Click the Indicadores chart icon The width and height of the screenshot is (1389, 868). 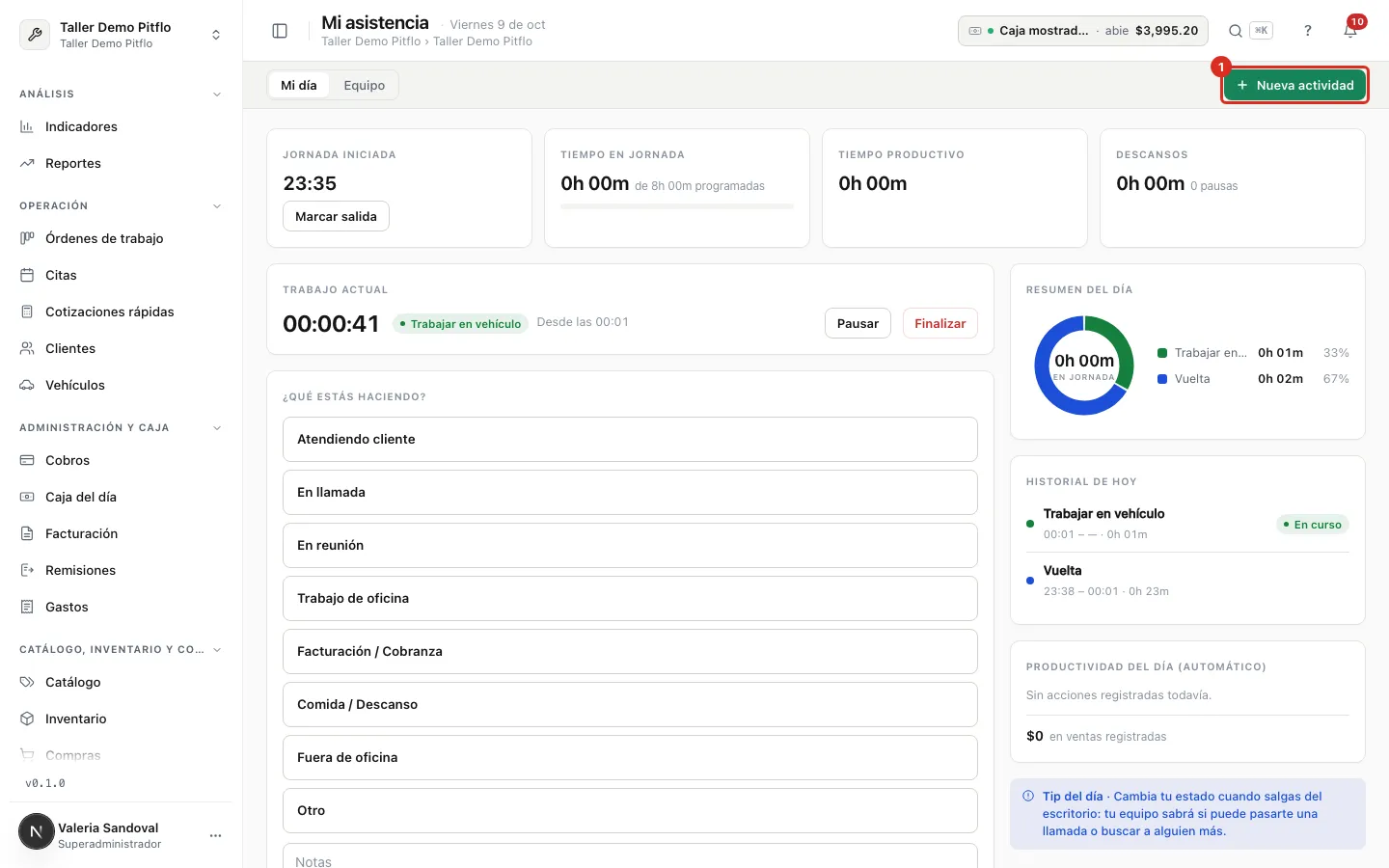(27, 126)
